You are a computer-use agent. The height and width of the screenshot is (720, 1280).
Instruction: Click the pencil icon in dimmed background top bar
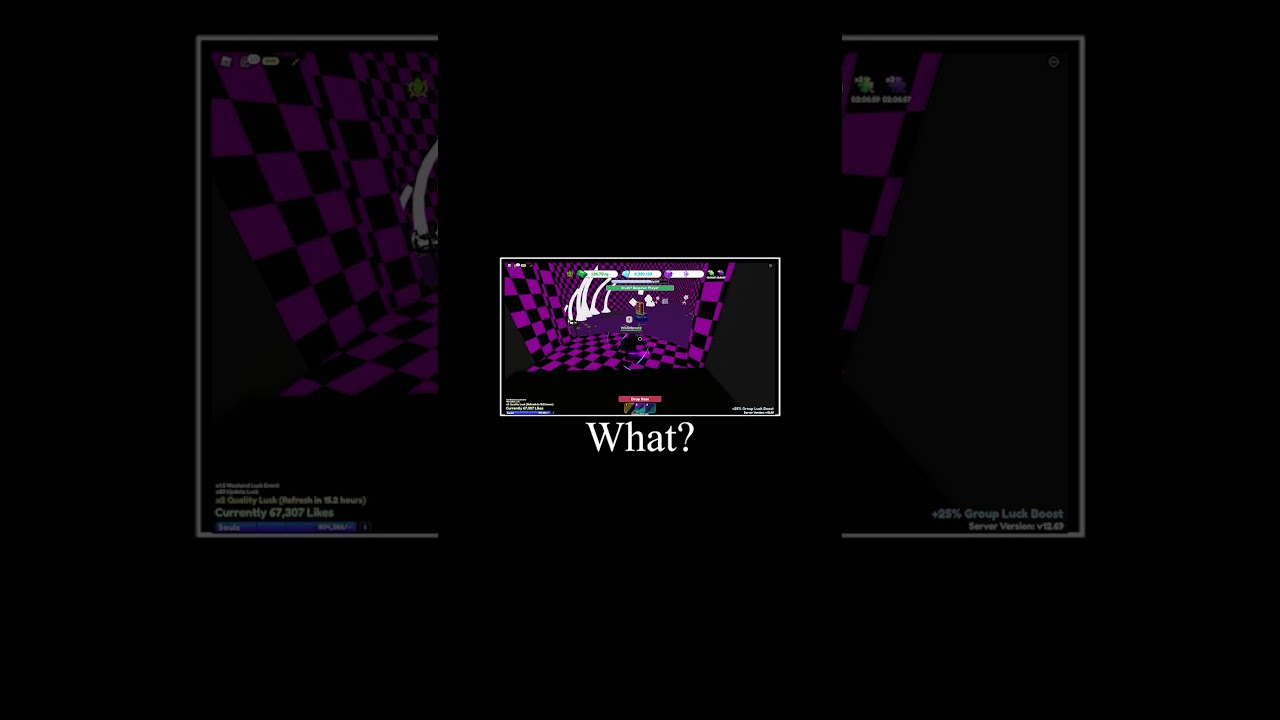click(295, 62)
